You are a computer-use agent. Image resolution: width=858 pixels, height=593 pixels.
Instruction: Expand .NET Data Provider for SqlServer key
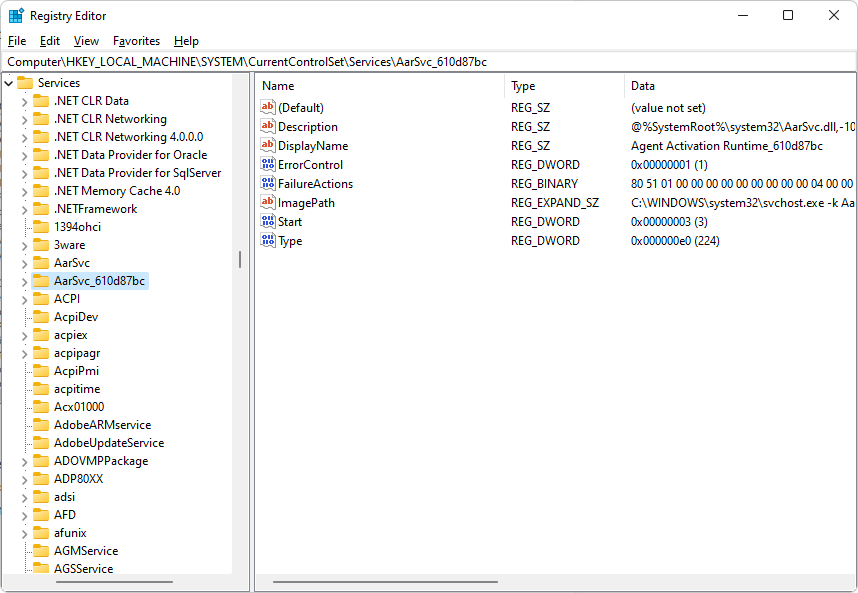click(x=25, y=173)
